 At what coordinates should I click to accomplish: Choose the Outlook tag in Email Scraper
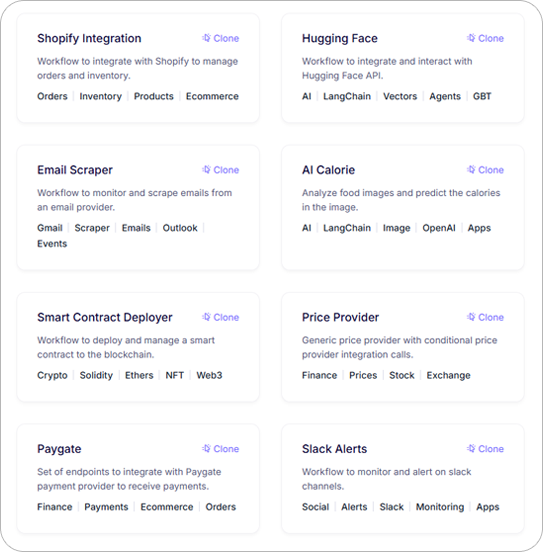(x=180, y=228)
